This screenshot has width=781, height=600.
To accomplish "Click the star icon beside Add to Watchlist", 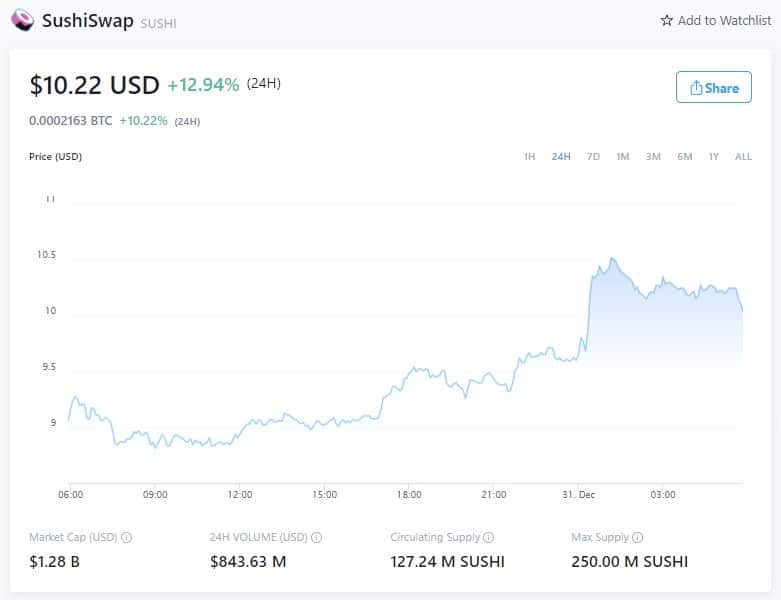I will click(666, 20).
